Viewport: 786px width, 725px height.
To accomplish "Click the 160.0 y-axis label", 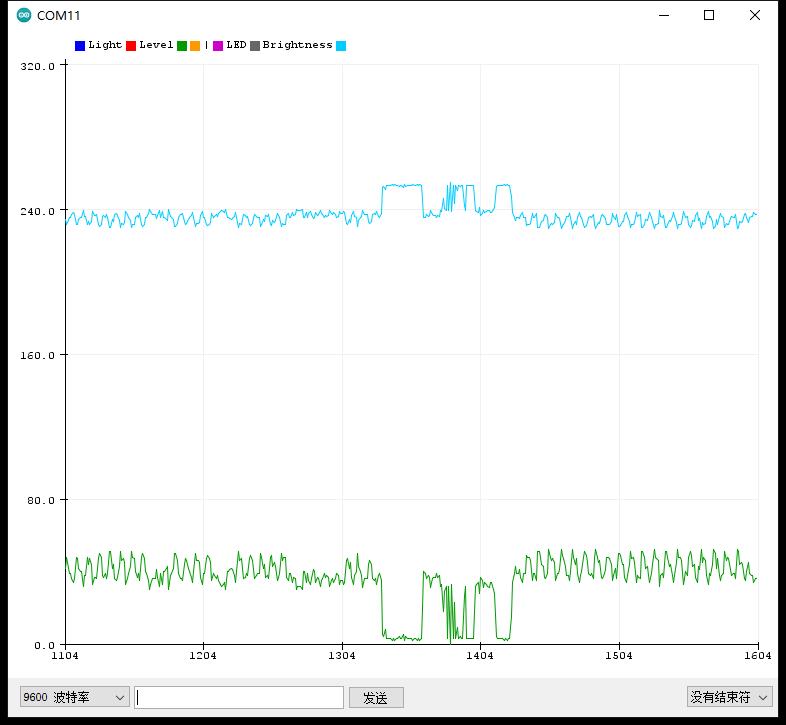I will (38, 355).
